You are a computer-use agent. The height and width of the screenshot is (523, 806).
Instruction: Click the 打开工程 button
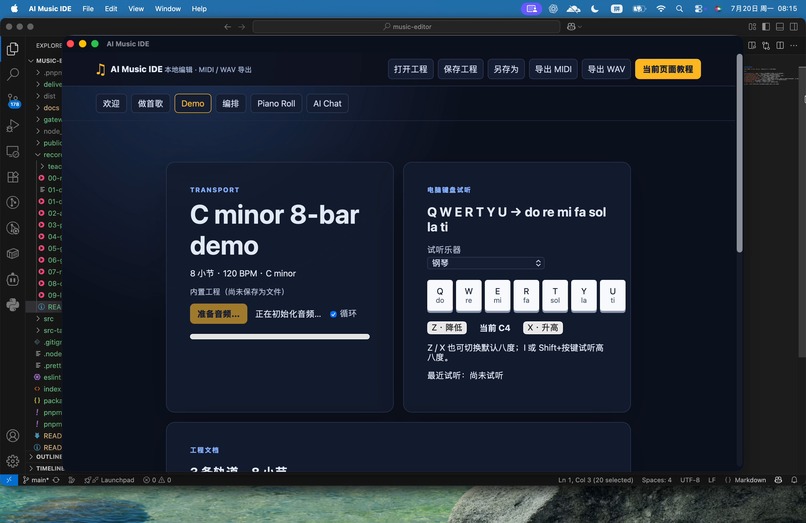pyautogui.click(x=411, y=69)
